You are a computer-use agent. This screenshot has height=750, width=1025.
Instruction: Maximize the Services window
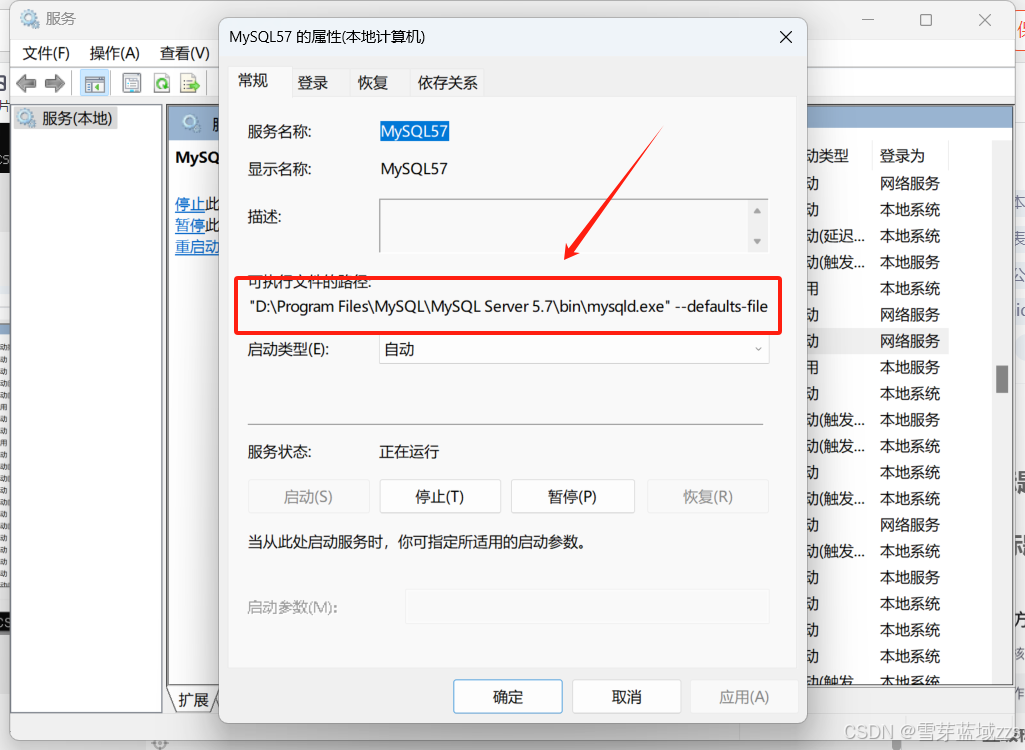926,20
